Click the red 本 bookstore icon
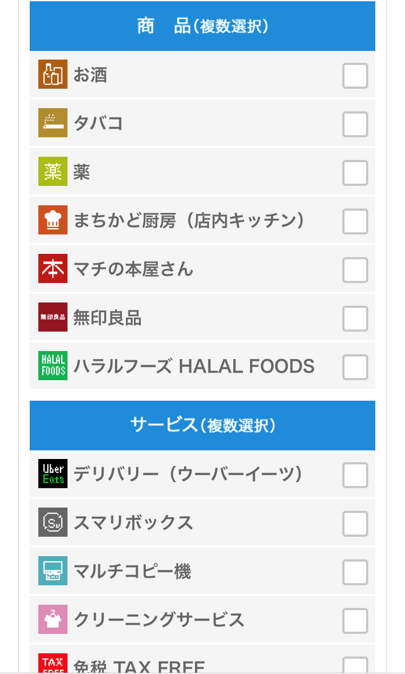 point(53,269)
